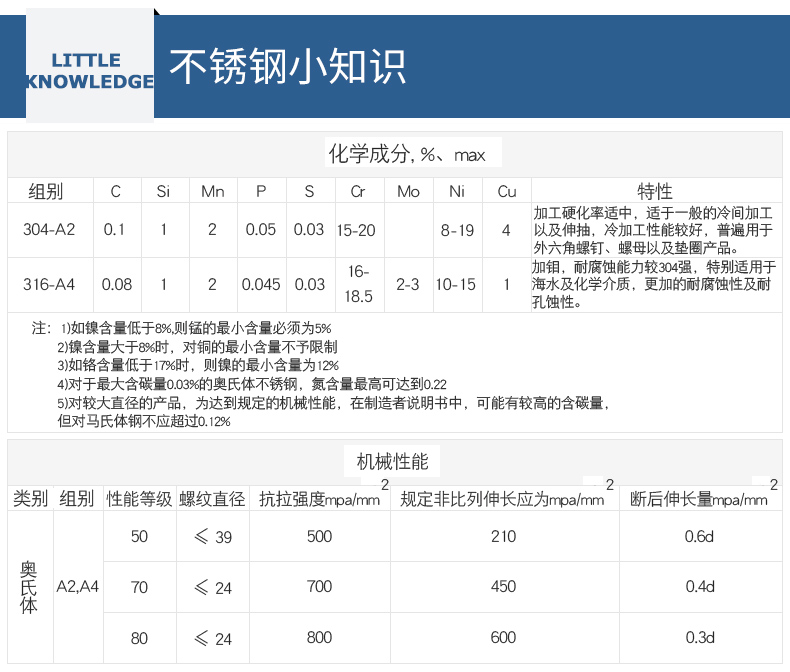Select the 700 tensile strength value
This screenshot has height=672, width=790.
pos(319,587)
